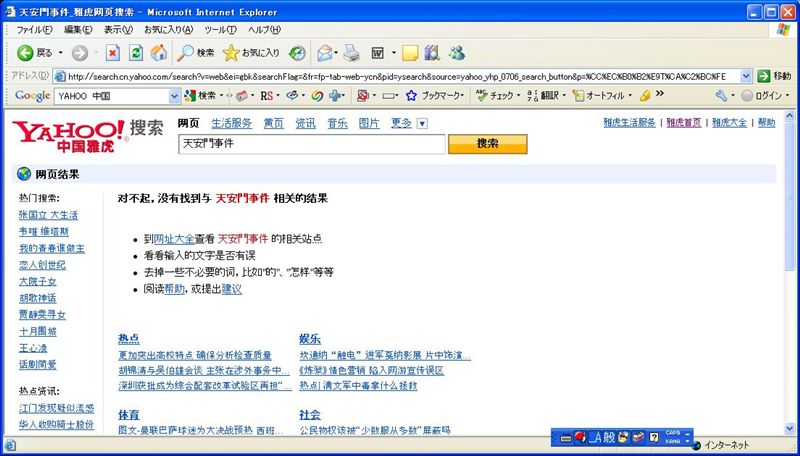This screenshot has width=800, height=456.
Task: Print the page with printer icon
Action: (x=351, y=53)
